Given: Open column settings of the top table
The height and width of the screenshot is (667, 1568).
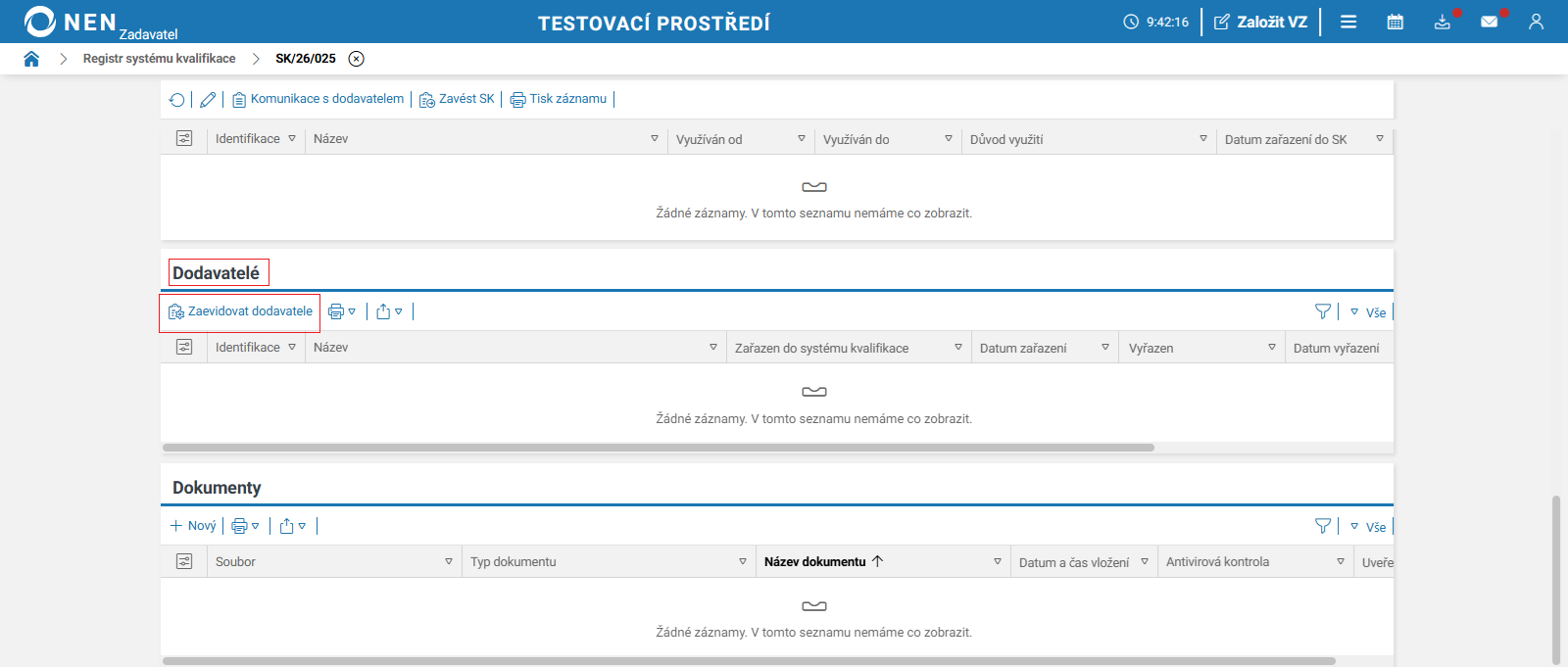Looking at the screenshot, I should click(184, 139).
